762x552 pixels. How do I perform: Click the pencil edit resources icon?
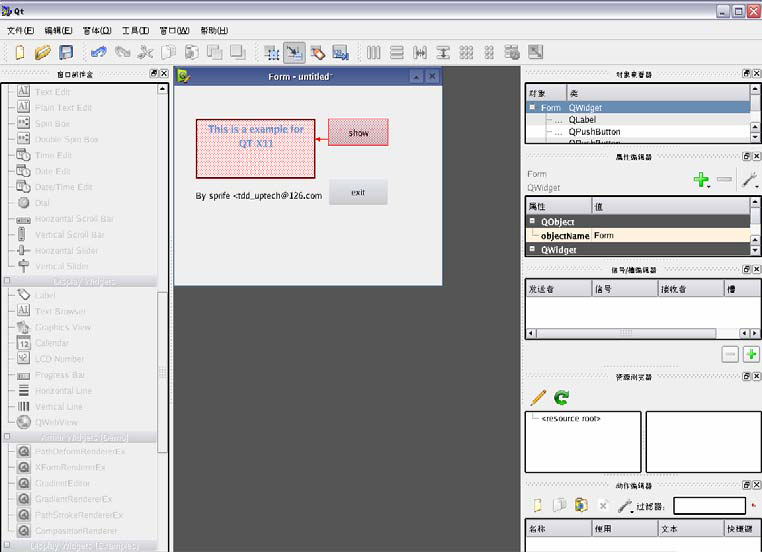tap(538, 397)
